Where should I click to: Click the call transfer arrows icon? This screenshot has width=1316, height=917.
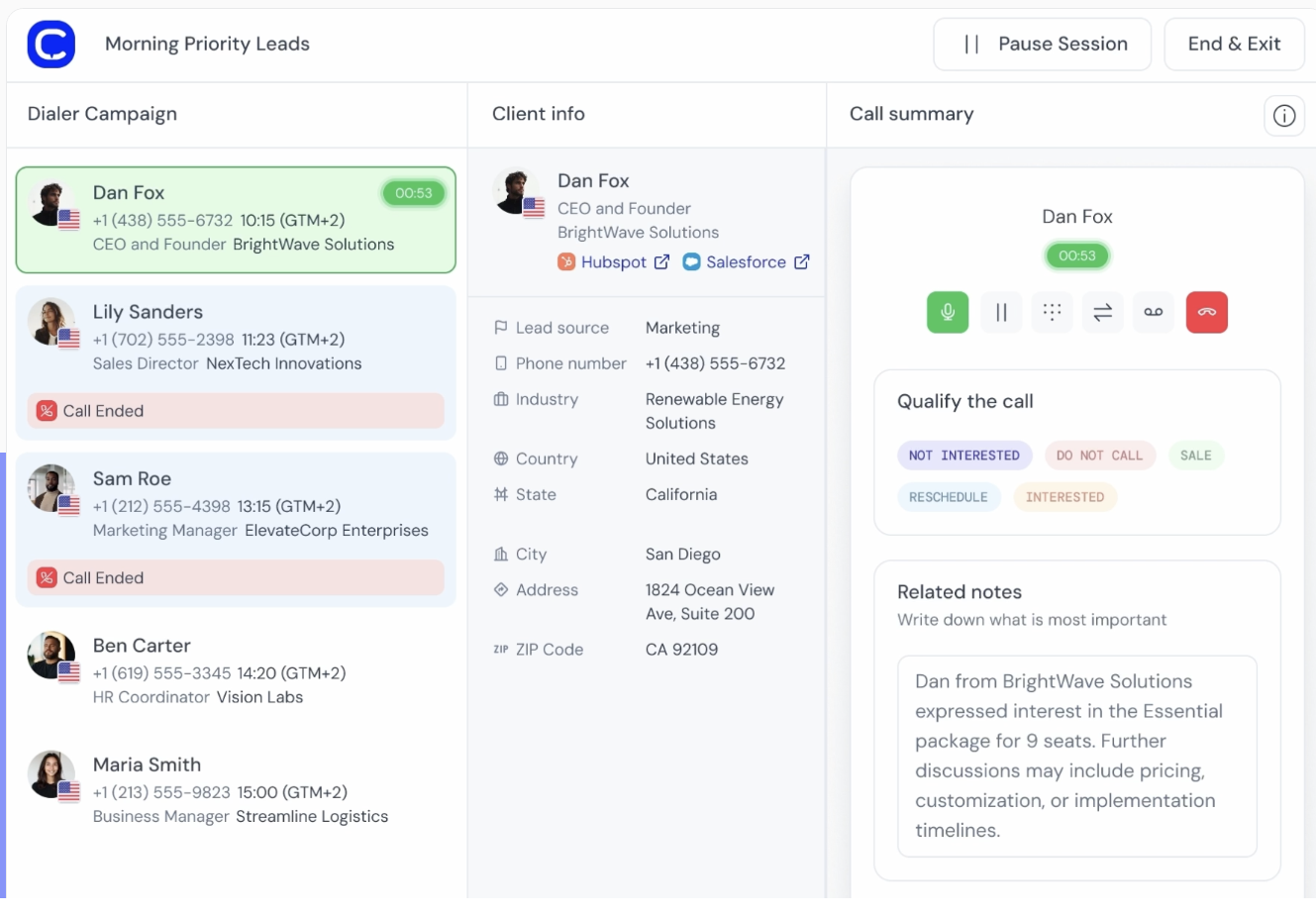pos(1102,312)
